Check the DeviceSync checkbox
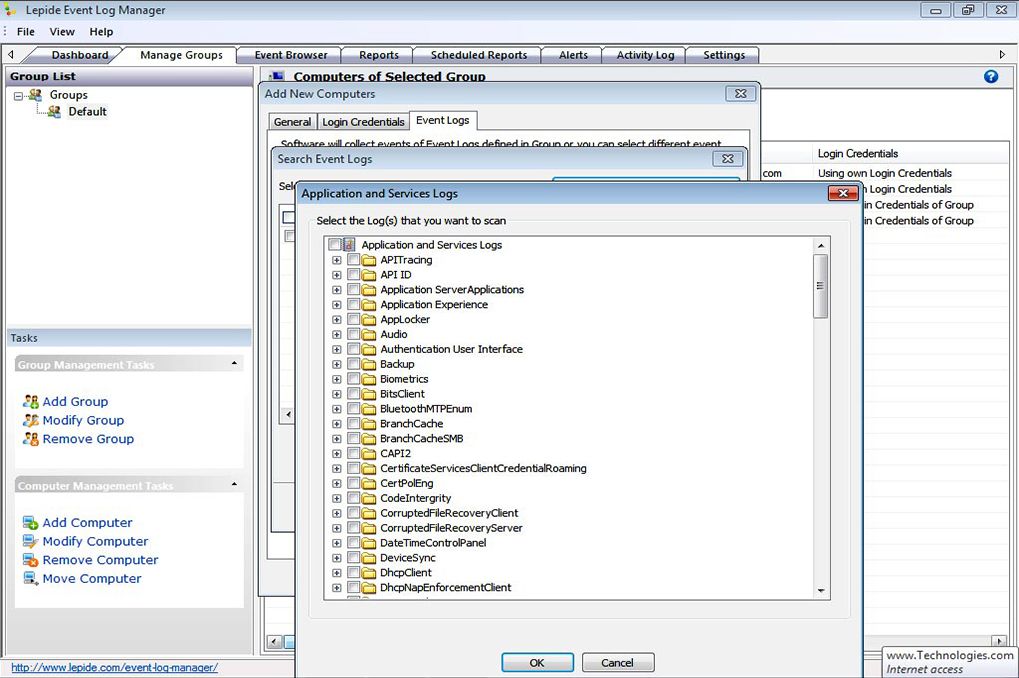Screen dimensions: 1019x678 coord(354,558)
